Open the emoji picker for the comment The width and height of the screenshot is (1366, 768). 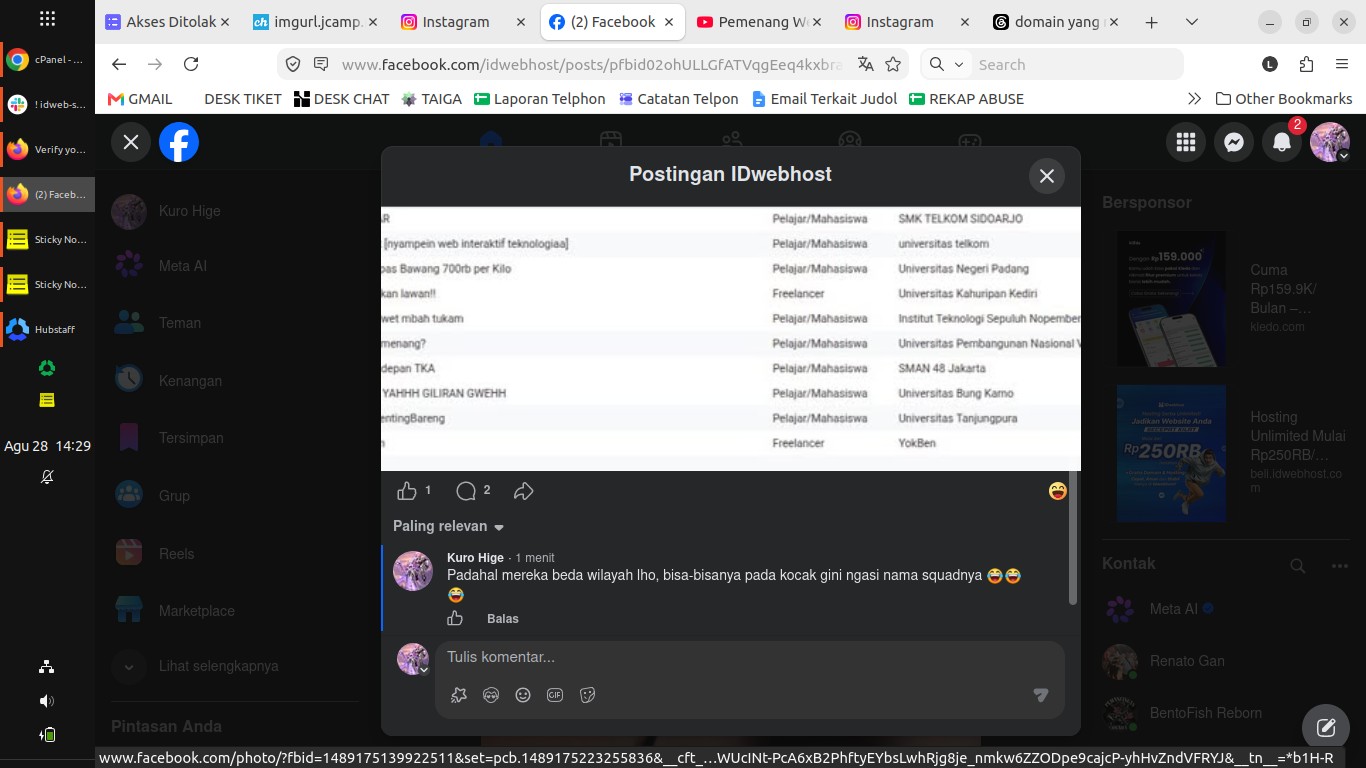coord(523,695)
